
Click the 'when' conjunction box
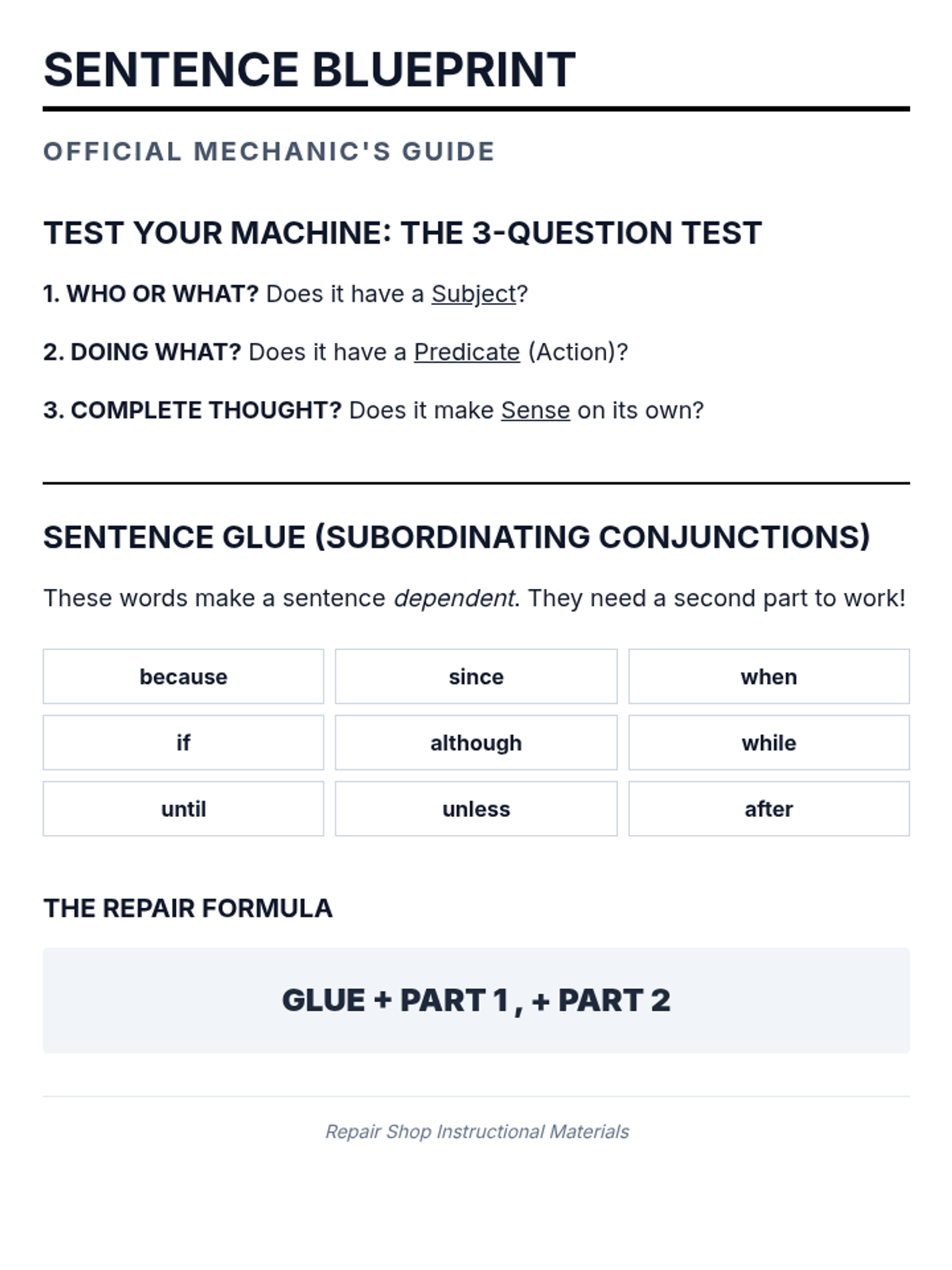769,676
